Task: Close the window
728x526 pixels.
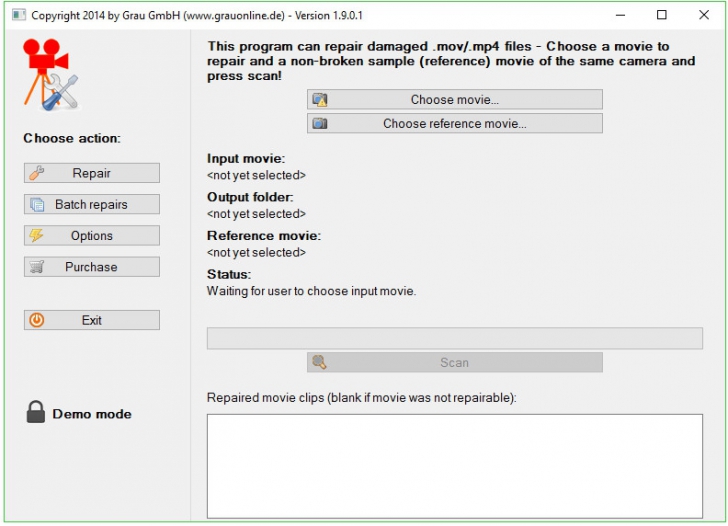Action: (x=704, y=15)
